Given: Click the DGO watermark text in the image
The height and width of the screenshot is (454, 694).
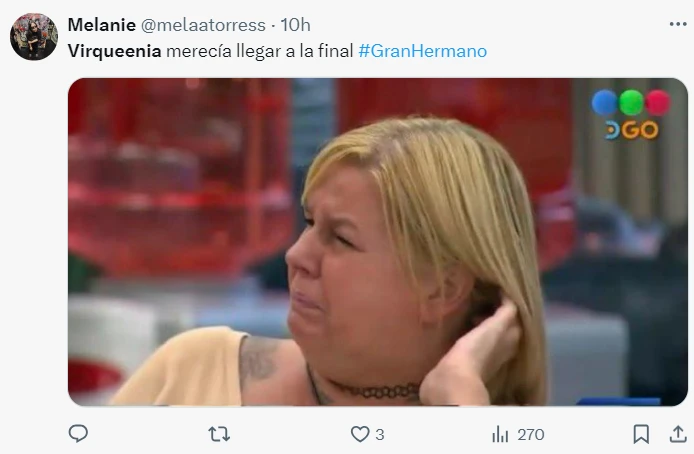Looking at the screenshot, I should coord(632,130).
